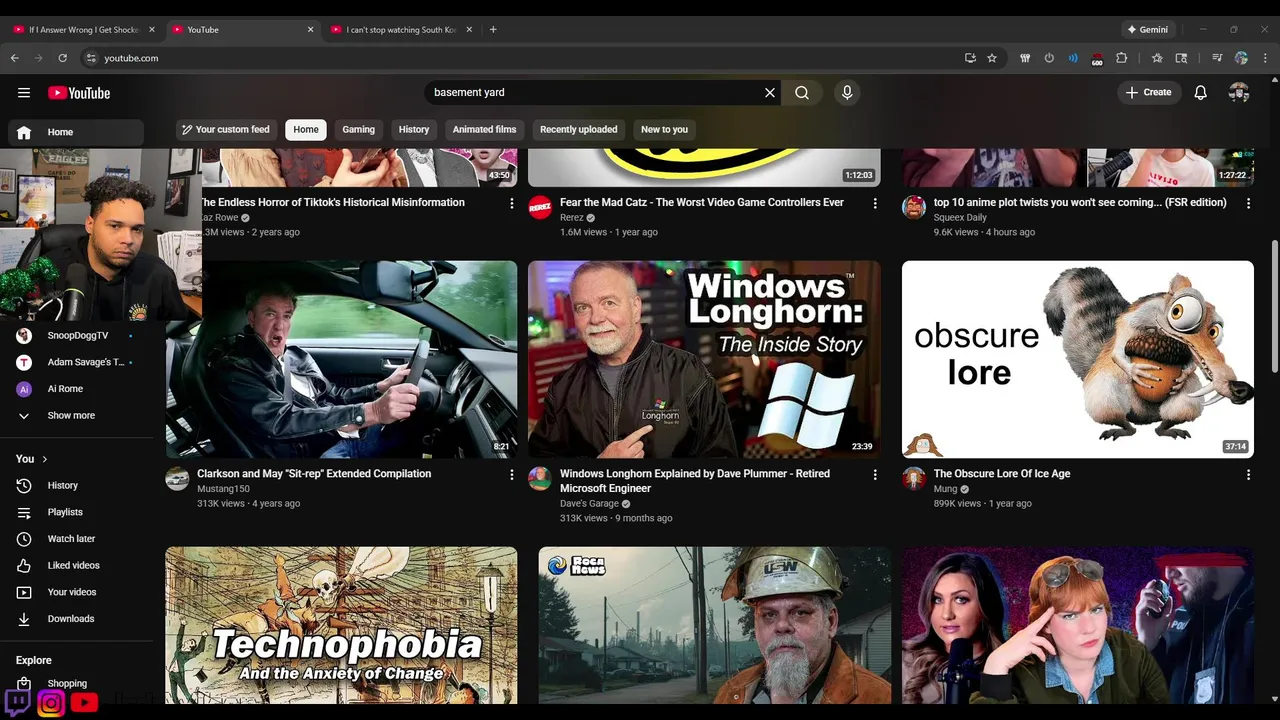Select the New to you chip
Image resolution: width=1280 pixels, height=720 pixels.
coord(664,129)
